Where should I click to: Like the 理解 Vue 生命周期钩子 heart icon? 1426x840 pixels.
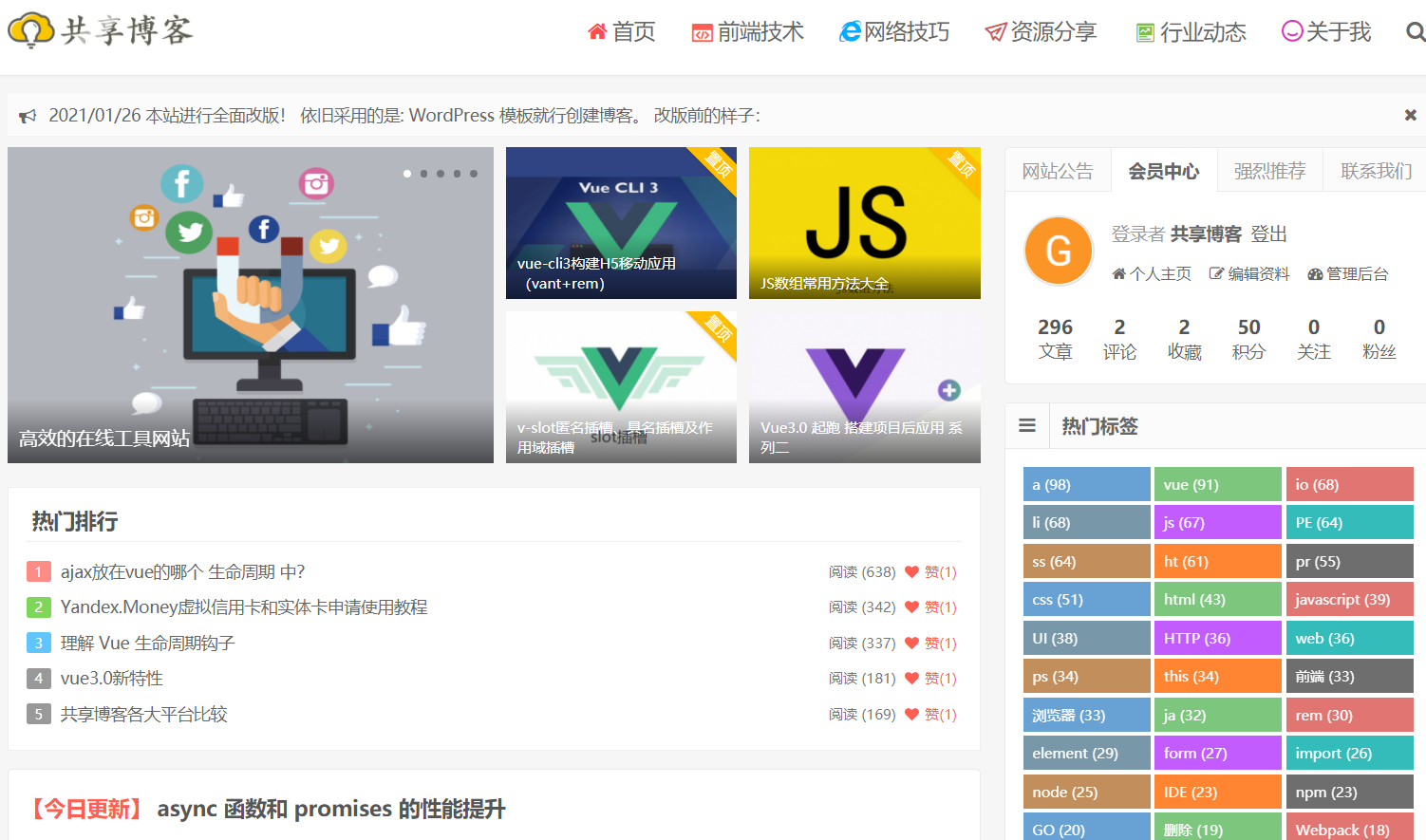pos(911,643)
